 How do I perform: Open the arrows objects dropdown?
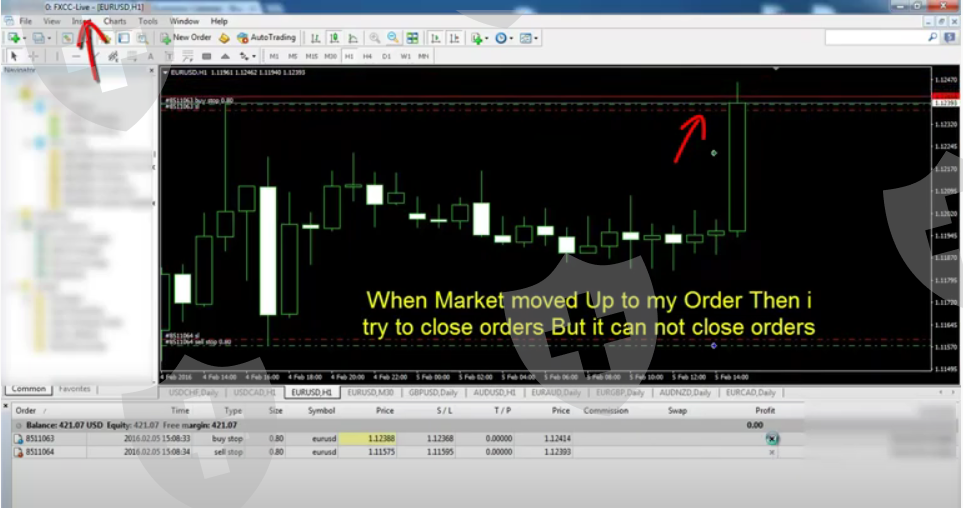(254, 57)
